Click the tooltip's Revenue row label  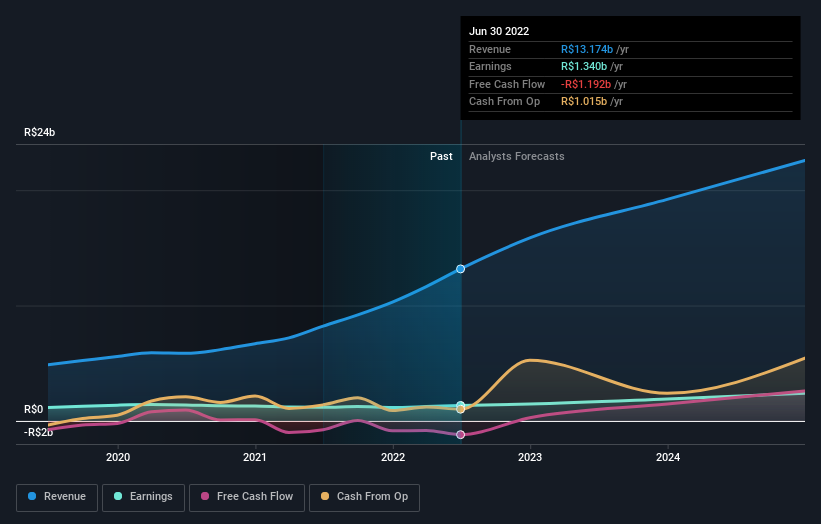coord(490,49)
